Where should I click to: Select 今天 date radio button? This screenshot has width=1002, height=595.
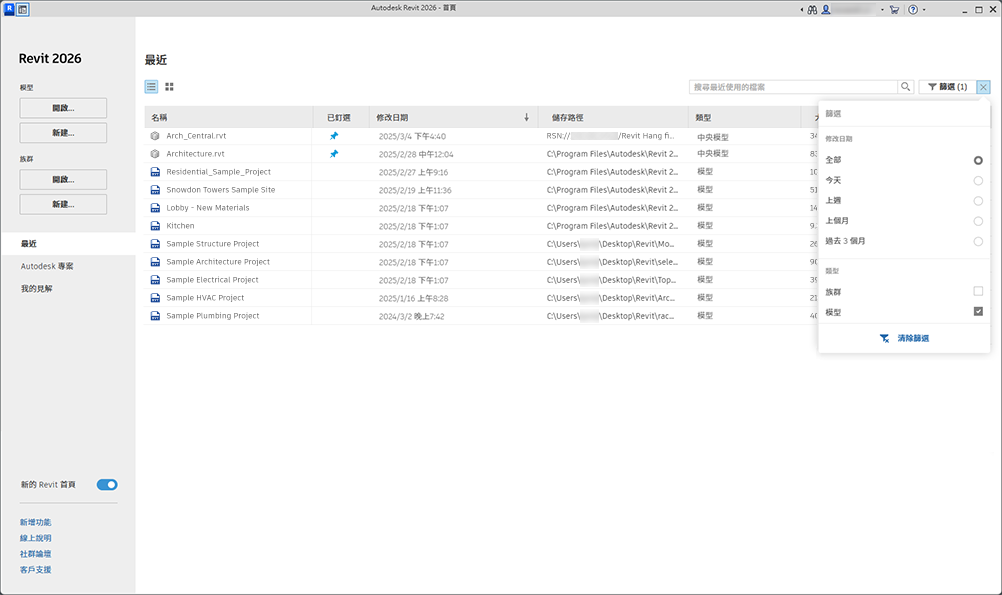pos(978,181)
